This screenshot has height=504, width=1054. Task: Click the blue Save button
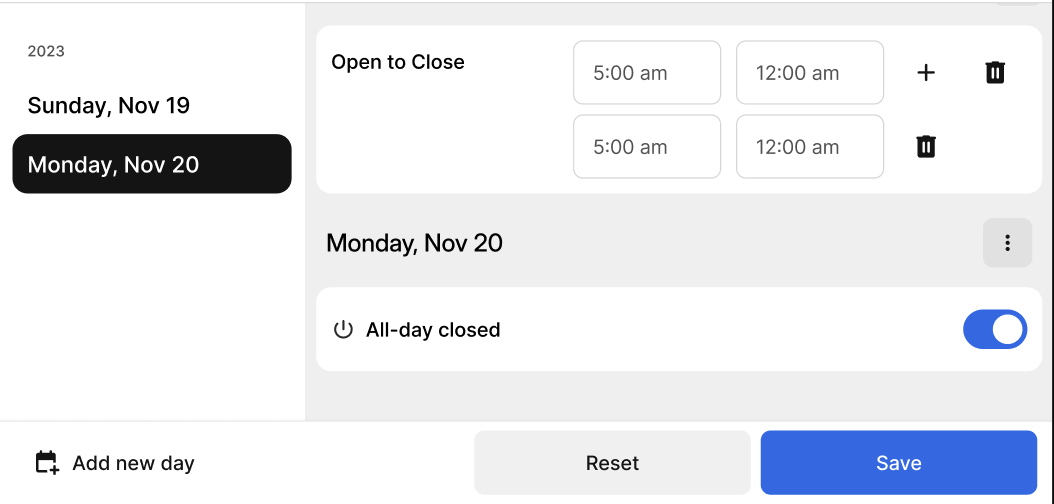point(898,463)
